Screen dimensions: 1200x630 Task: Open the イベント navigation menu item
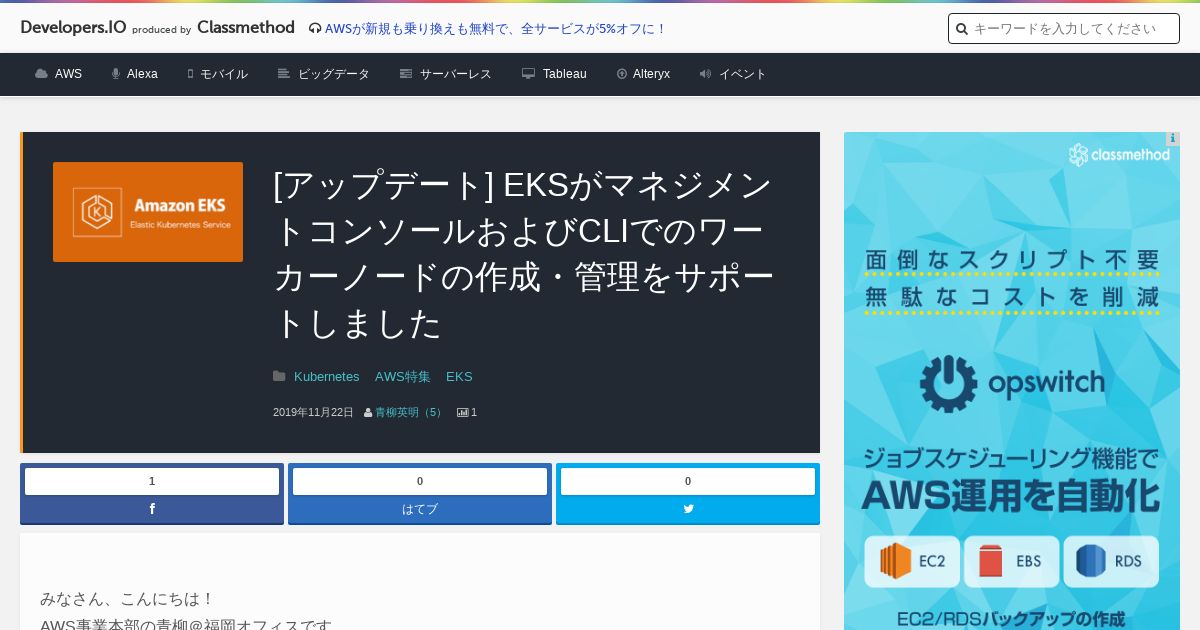(x=743, y=74)
